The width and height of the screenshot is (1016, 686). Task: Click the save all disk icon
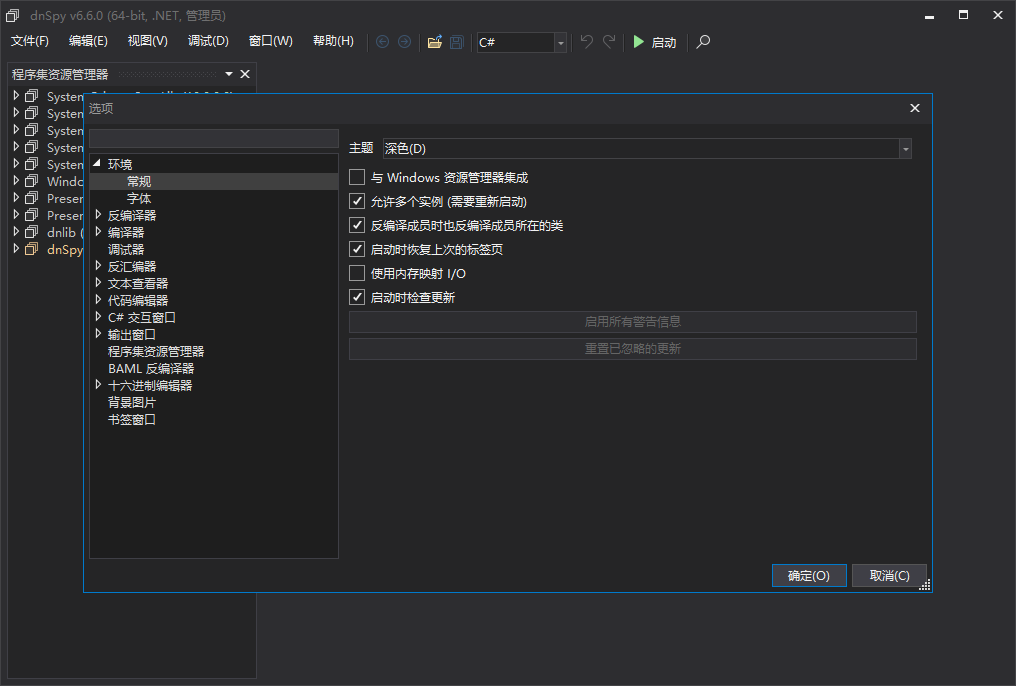tap(457, 42)
